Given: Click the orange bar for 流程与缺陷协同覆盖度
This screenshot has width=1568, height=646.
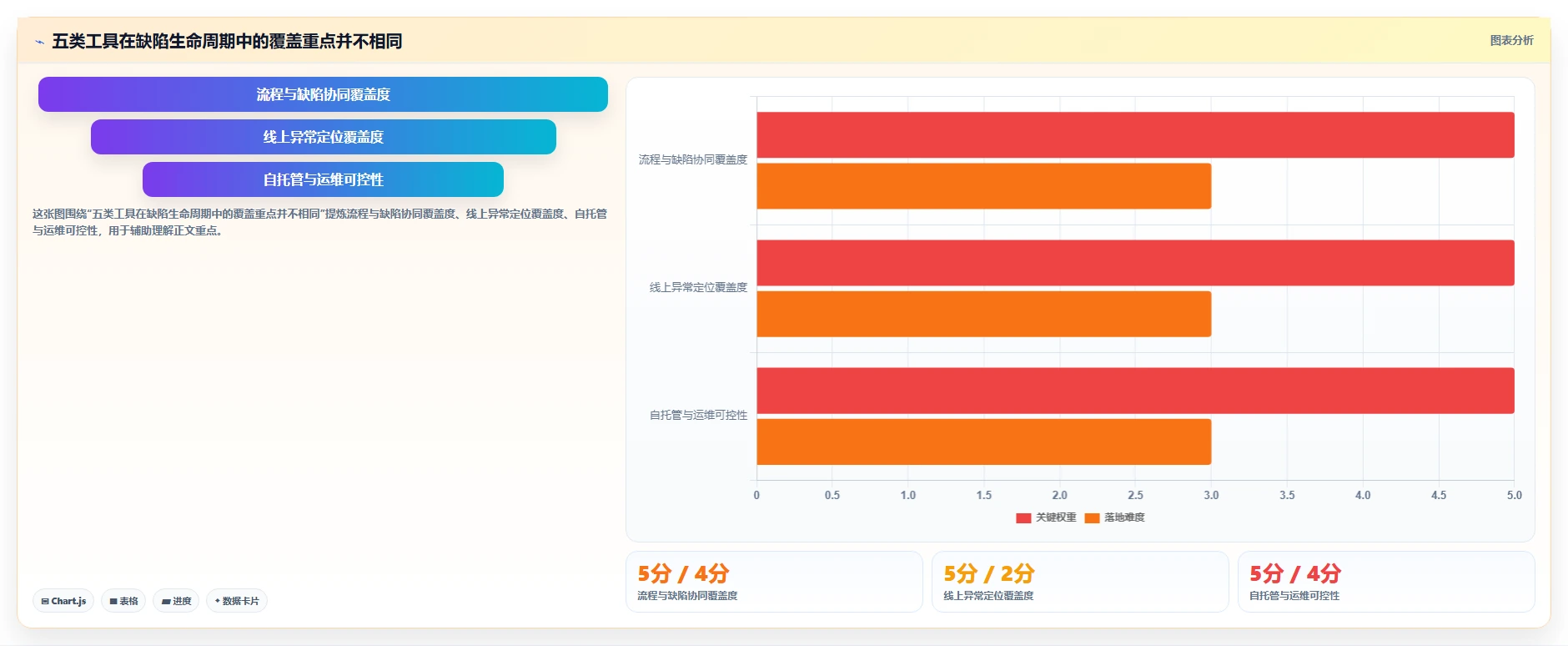Looking at the screenshot, I should (983, 186).
